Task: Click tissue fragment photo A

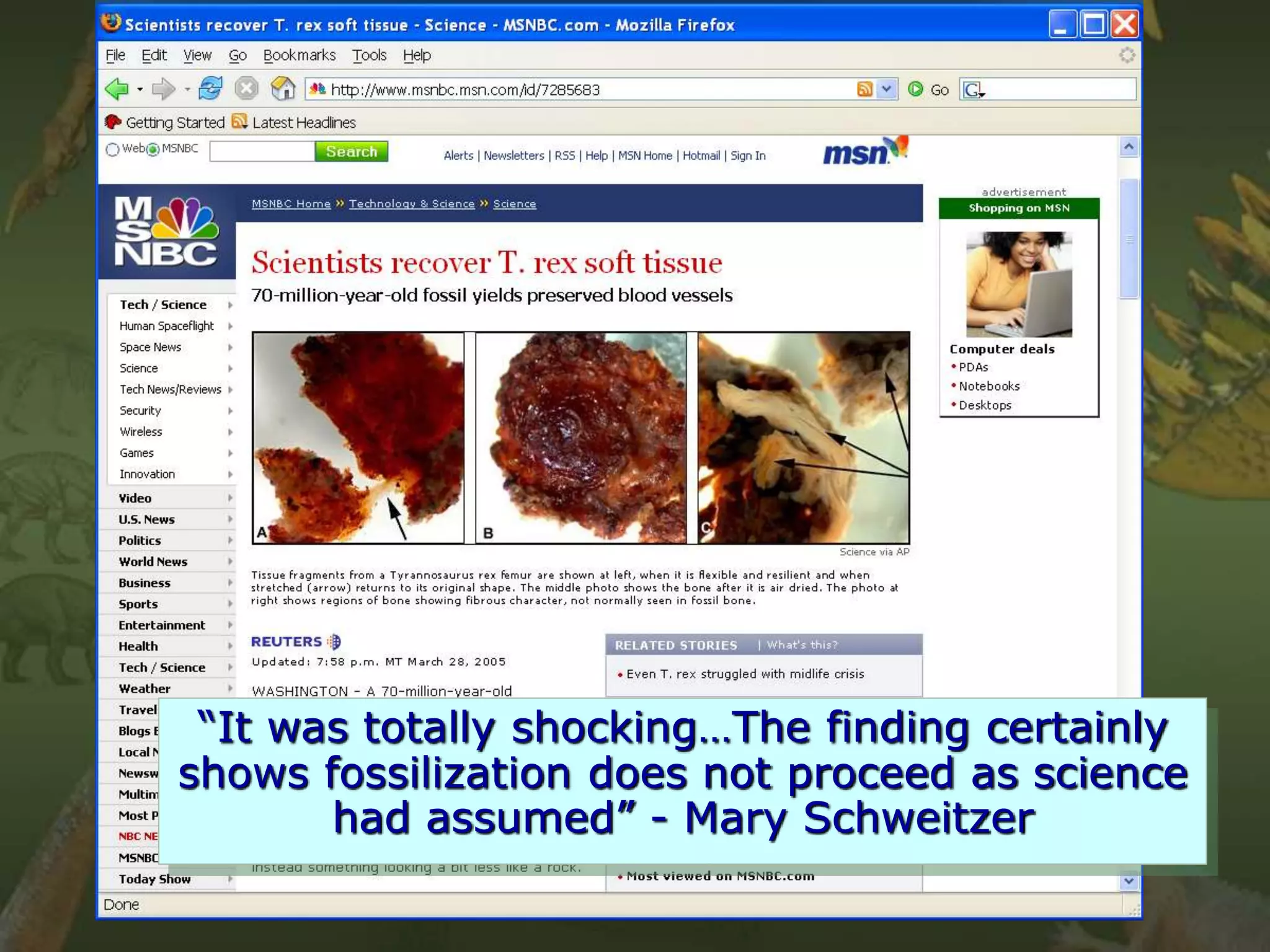Action: click(x=358, y=438)
